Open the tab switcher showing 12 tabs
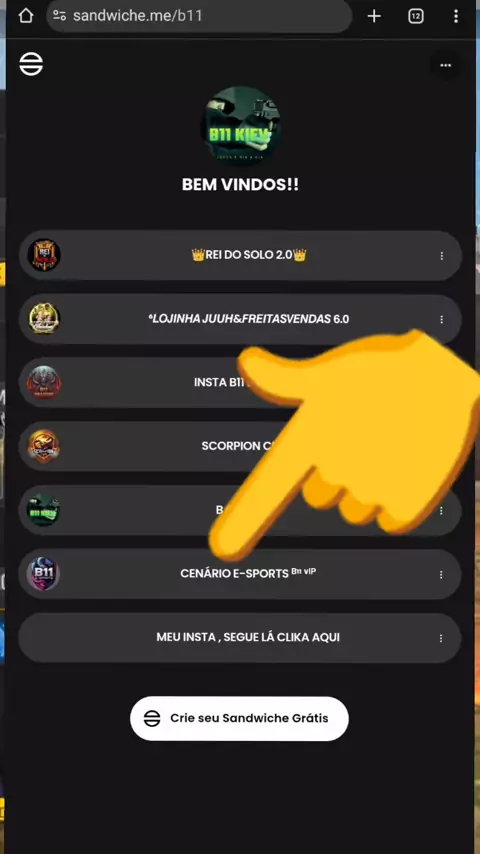Viewport: 480px width, 854px height. (x=416, y=16)
